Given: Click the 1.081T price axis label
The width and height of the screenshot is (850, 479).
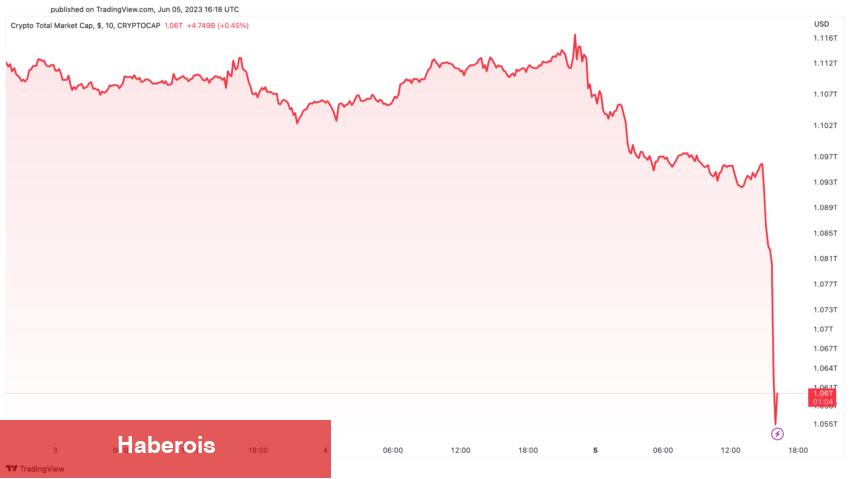Looking at the screenshot, I should 825,258.
